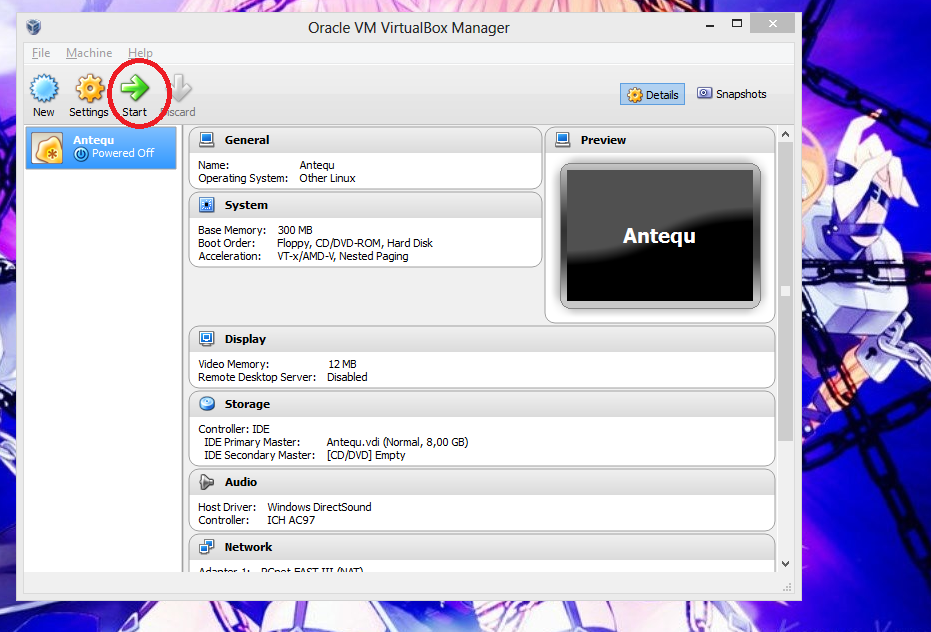Start the VM with the green arrow
Viewport: 931px width, 632px height.
tap(135, 88)
